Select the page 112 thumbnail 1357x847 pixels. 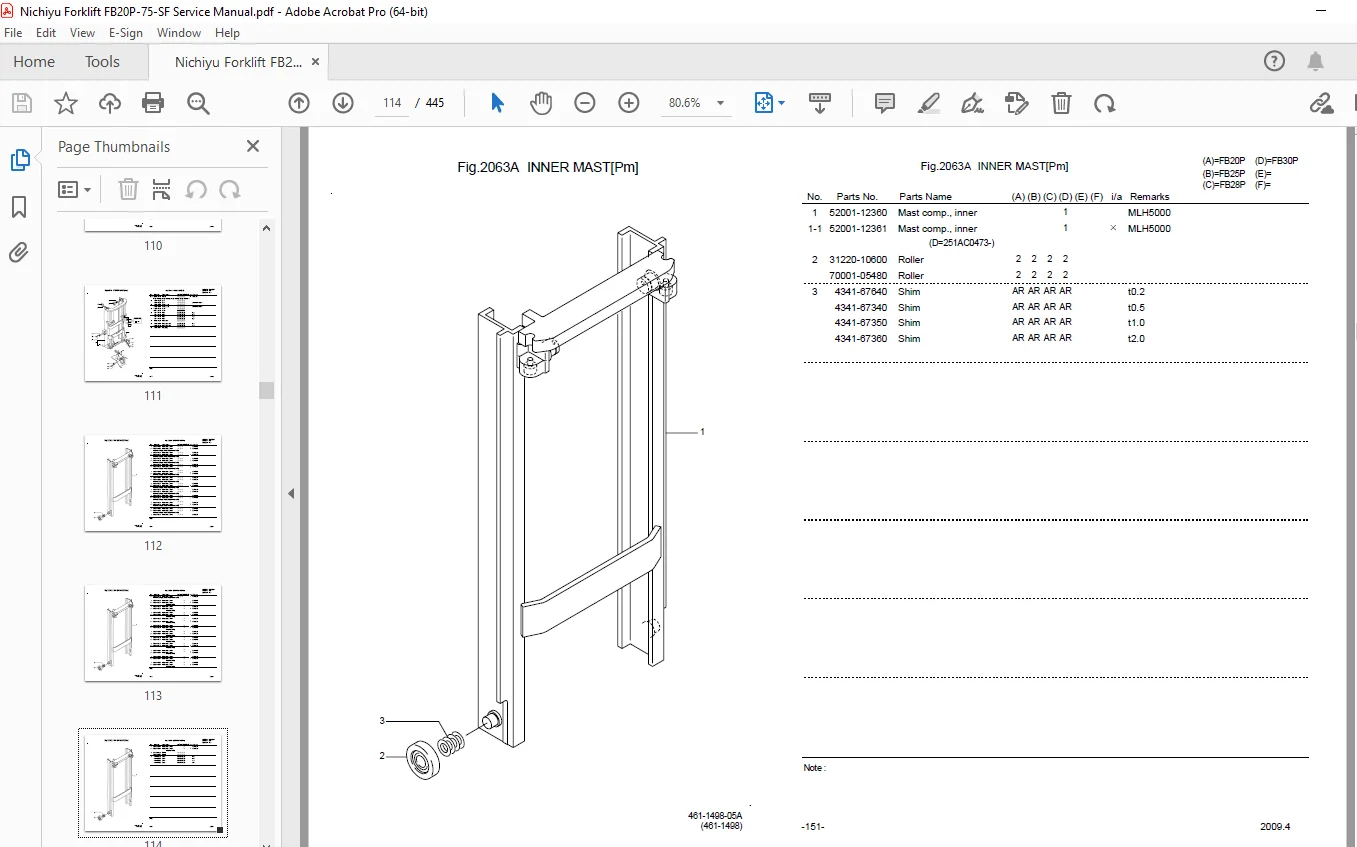pos(153,483)
